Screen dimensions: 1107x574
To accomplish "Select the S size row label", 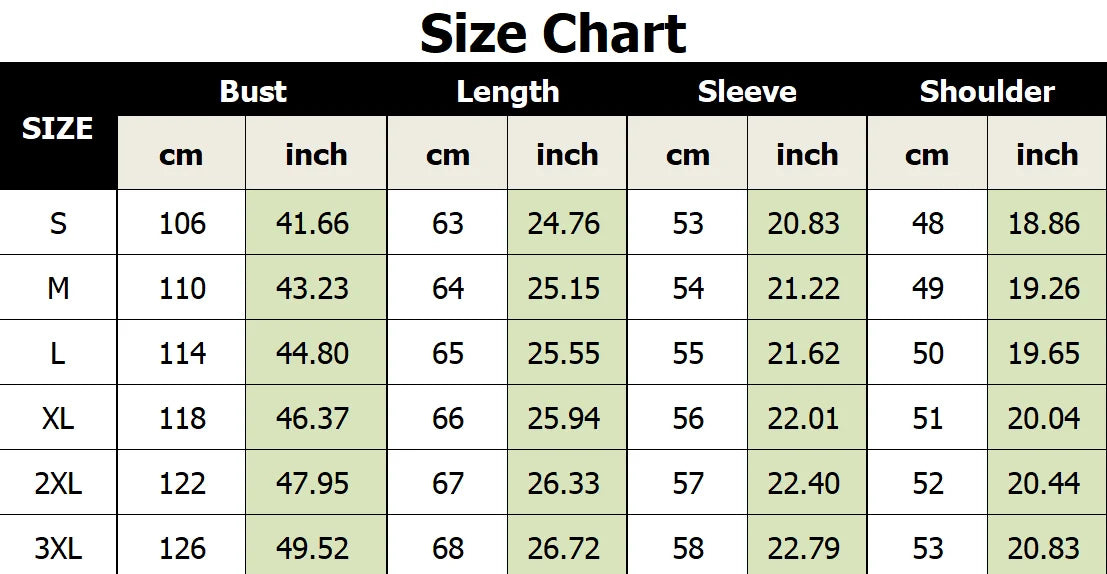I will 58,223.
